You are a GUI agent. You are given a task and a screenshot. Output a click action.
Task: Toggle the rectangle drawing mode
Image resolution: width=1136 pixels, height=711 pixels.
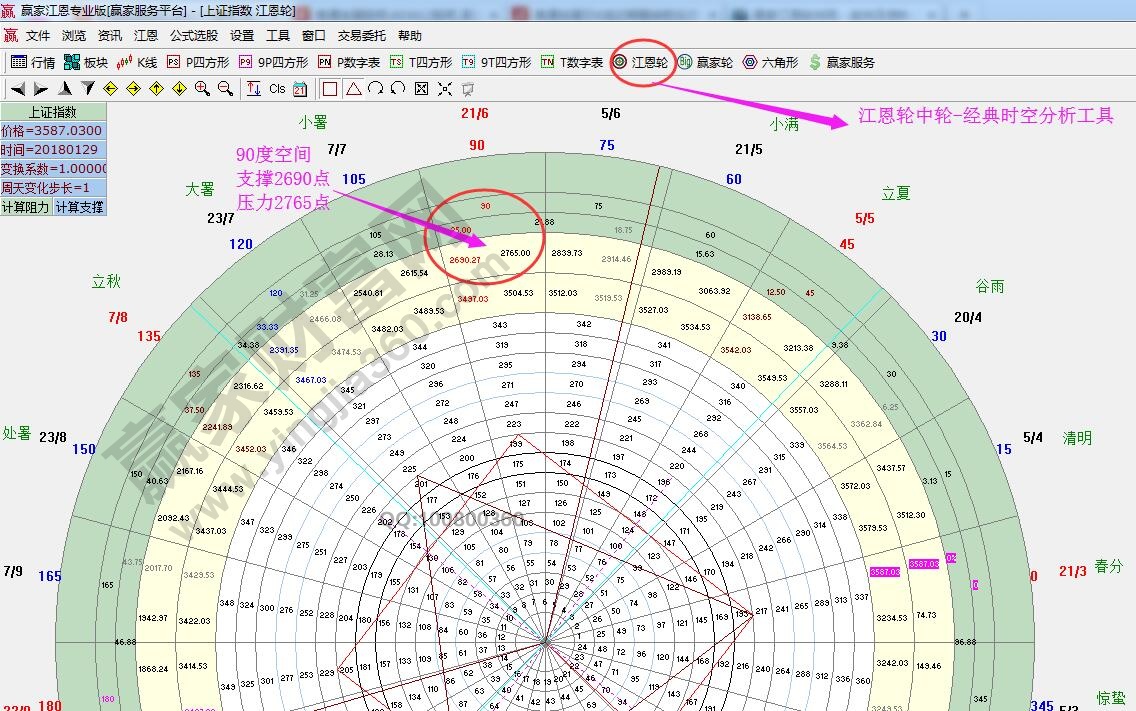(330, 88)
